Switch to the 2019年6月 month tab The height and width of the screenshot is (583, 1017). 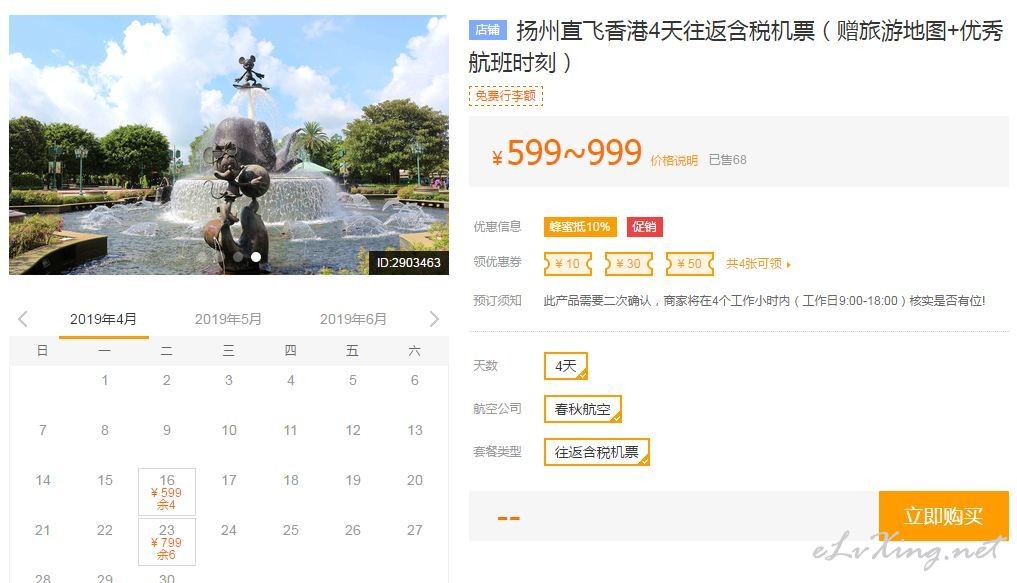pyautogui.click(x=353, y=319)
